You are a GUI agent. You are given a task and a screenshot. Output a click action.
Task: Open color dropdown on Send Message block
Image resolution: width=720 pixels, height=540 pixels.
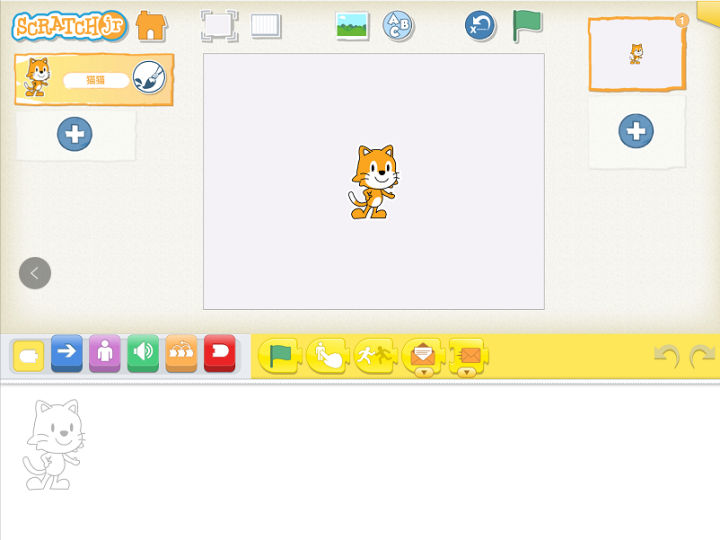click(467, 372)
